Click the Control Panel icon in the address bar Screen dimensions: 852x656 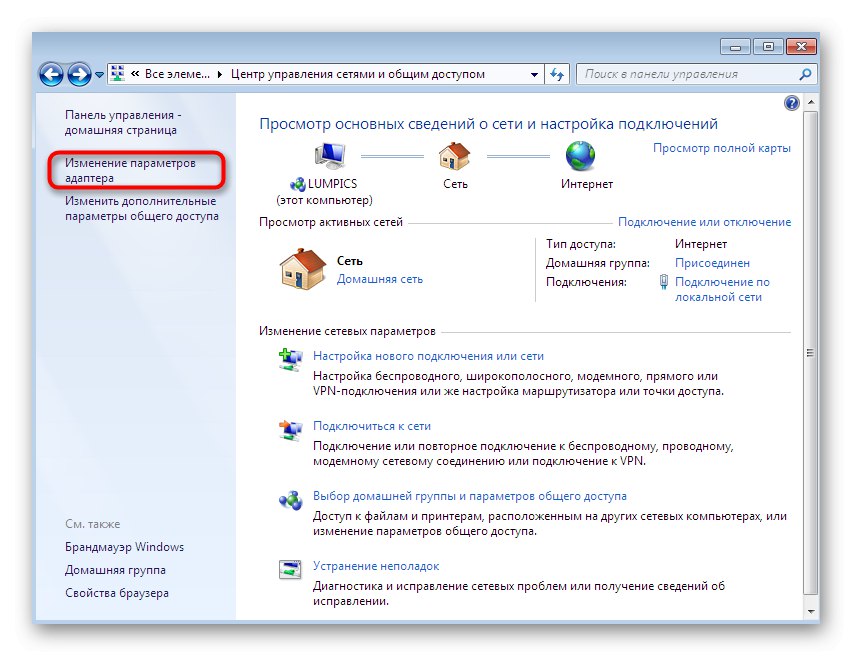(117, 73)
